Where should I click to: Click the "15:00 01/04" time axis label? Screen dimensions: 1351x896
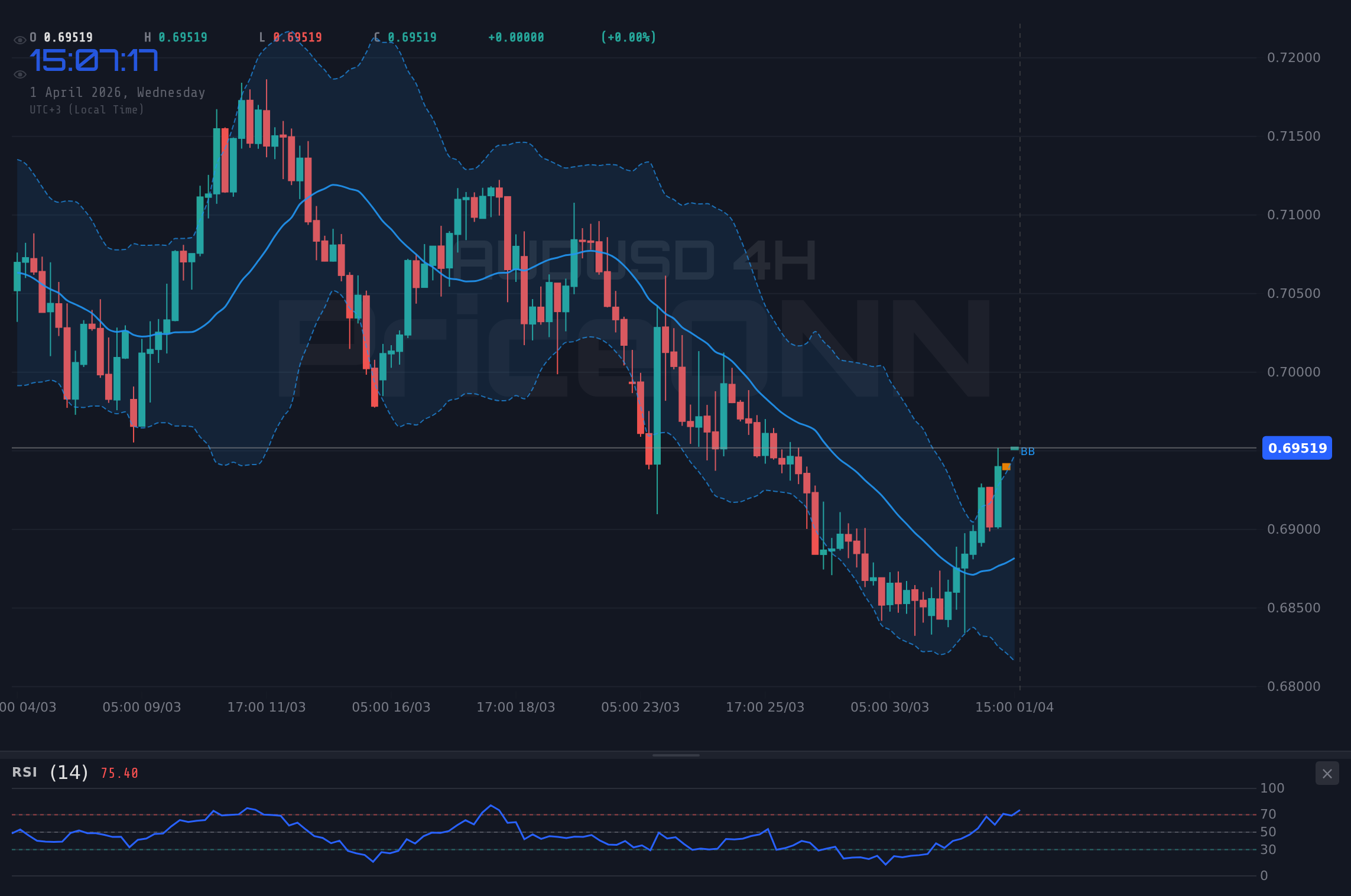point(1015,707)
